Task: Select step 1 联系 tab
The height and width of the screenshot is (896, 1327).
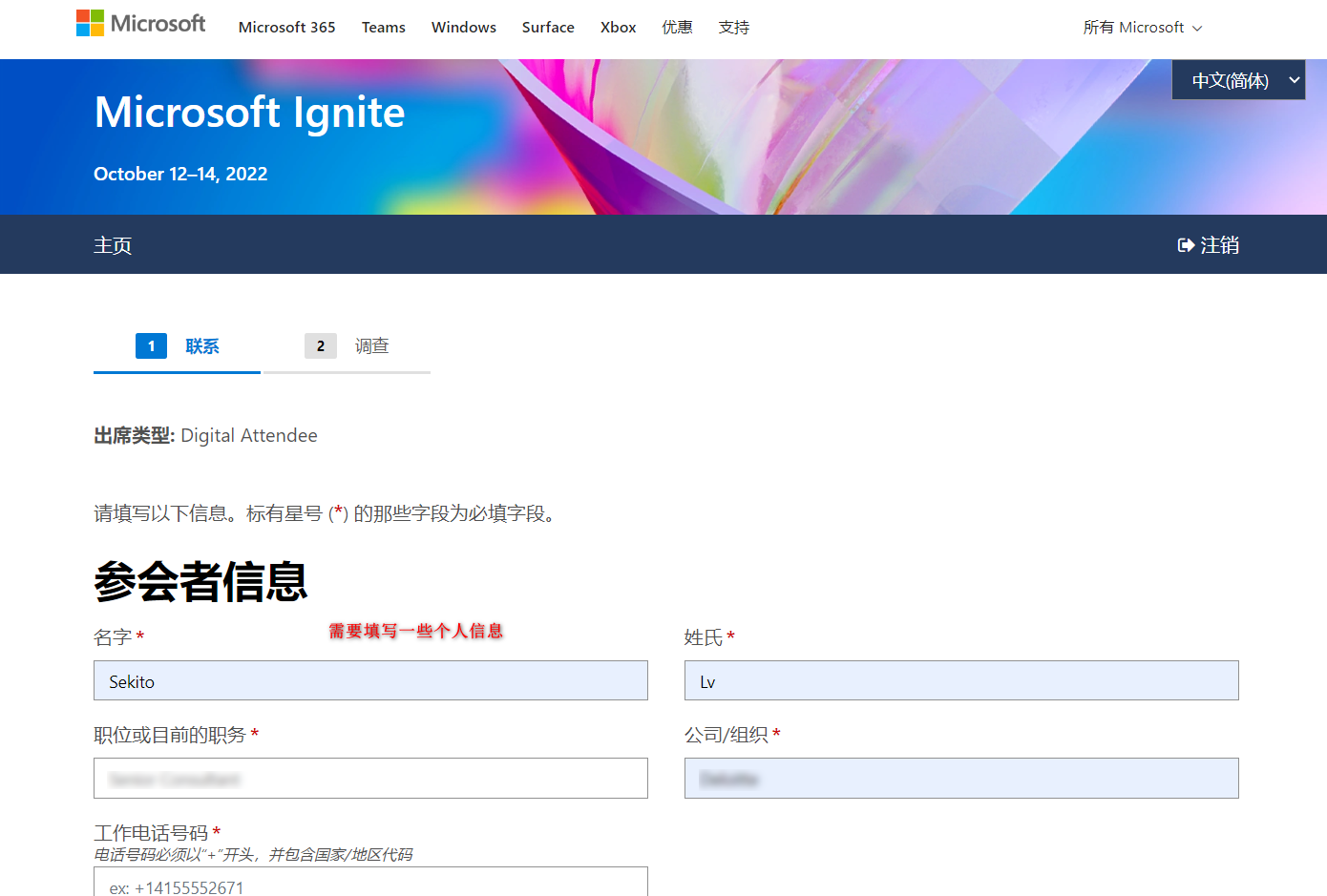Action: (x=177, y=346)
